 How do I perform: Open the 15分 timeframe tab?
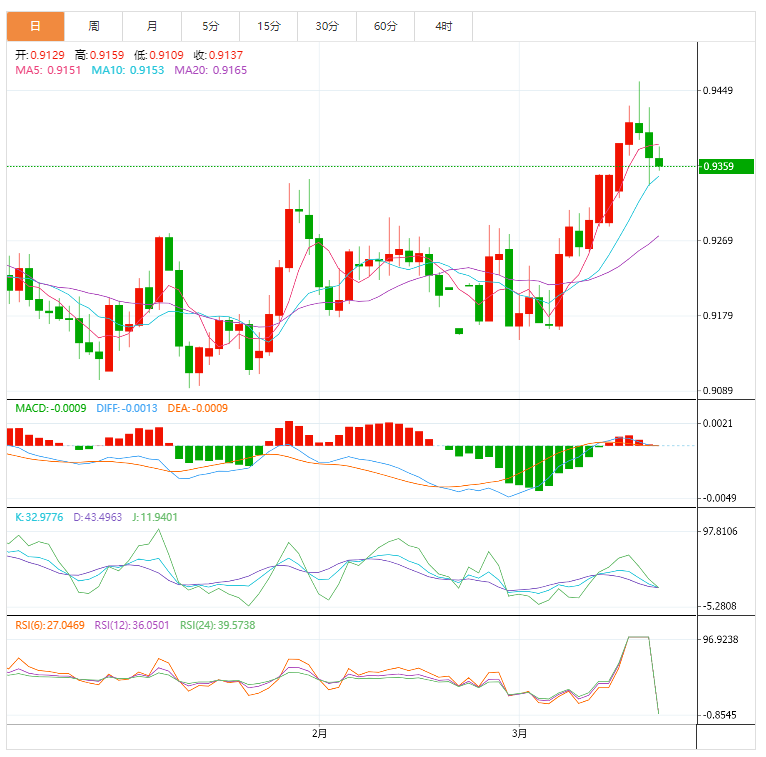click(x=269, y=26)
